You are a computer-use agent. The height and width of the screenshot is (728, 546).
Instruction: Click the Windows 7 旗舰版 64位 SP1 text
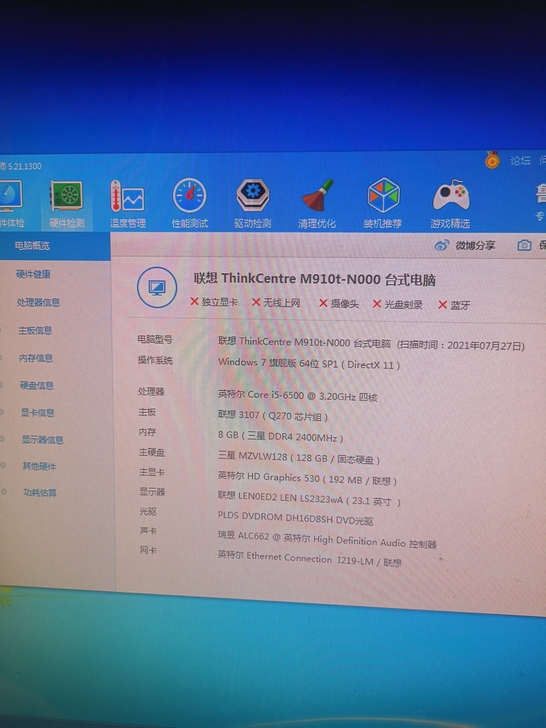309,364
